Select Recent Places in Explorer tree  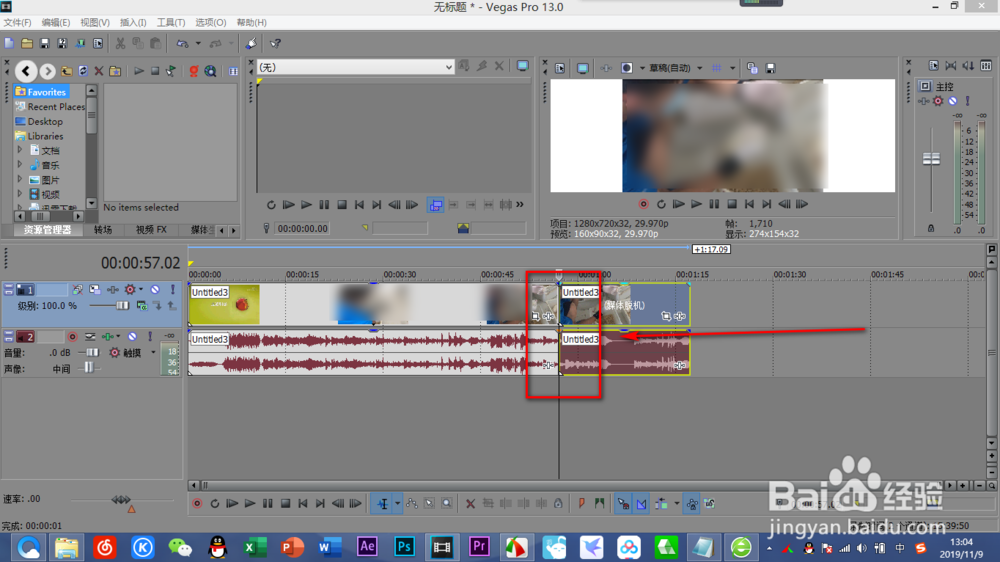coord(50,107)
